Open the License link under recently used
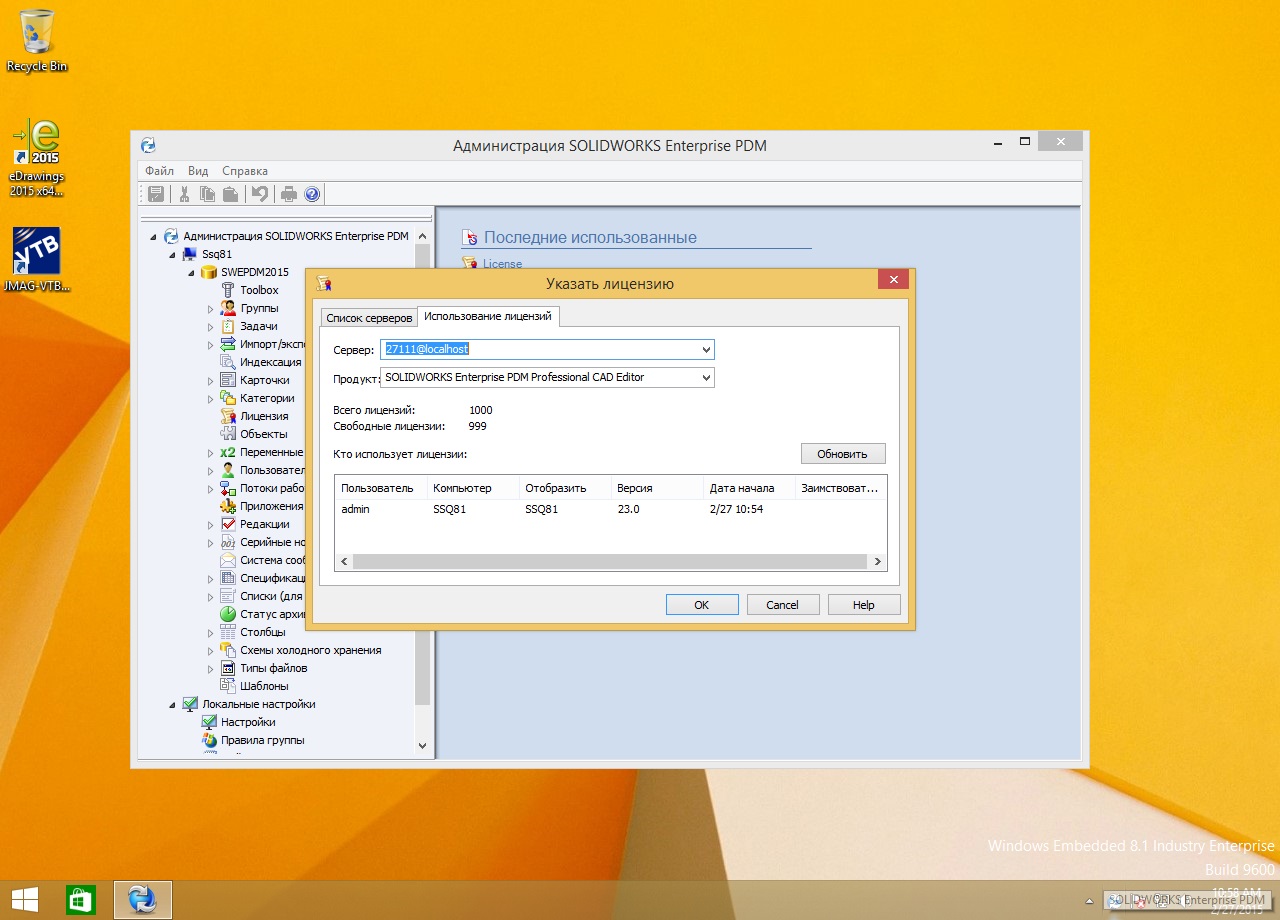This screenshot has height=920, width=1280. pyautogui.click(x=502, y=264)
